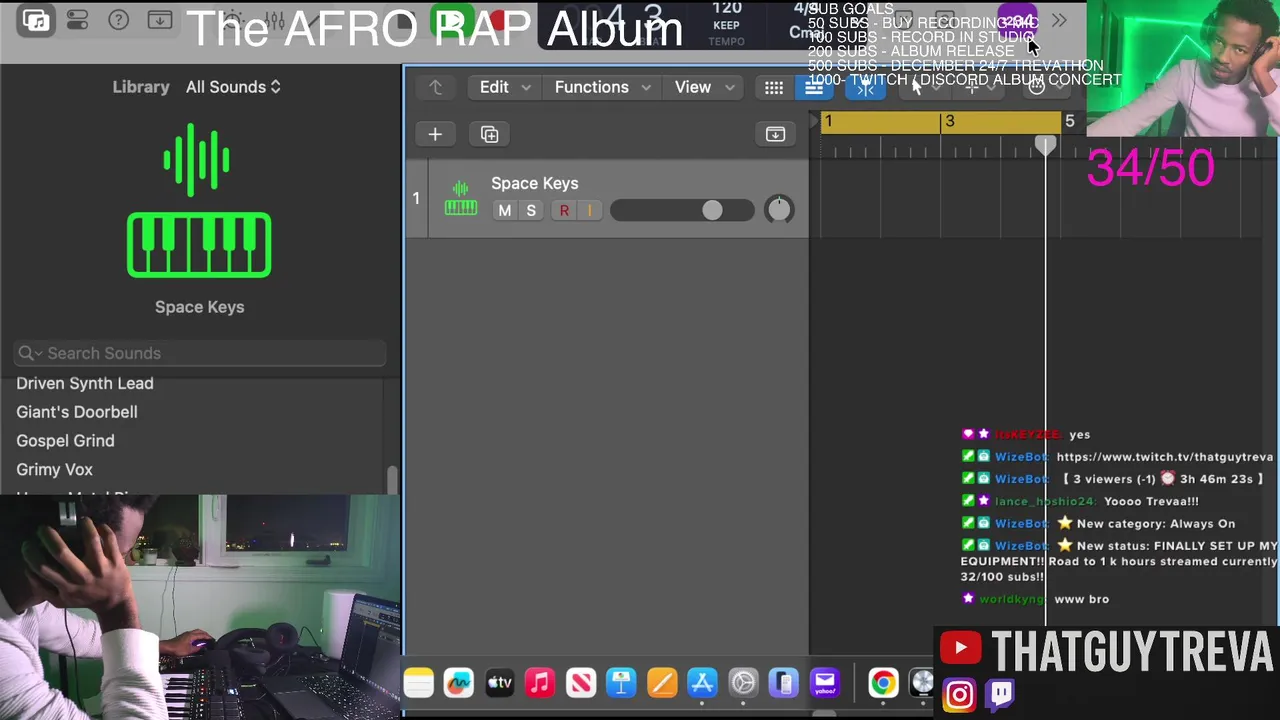Open Notes from the Dock
The width and height of the screenshot is (1280, 720).
coord(419,683)
